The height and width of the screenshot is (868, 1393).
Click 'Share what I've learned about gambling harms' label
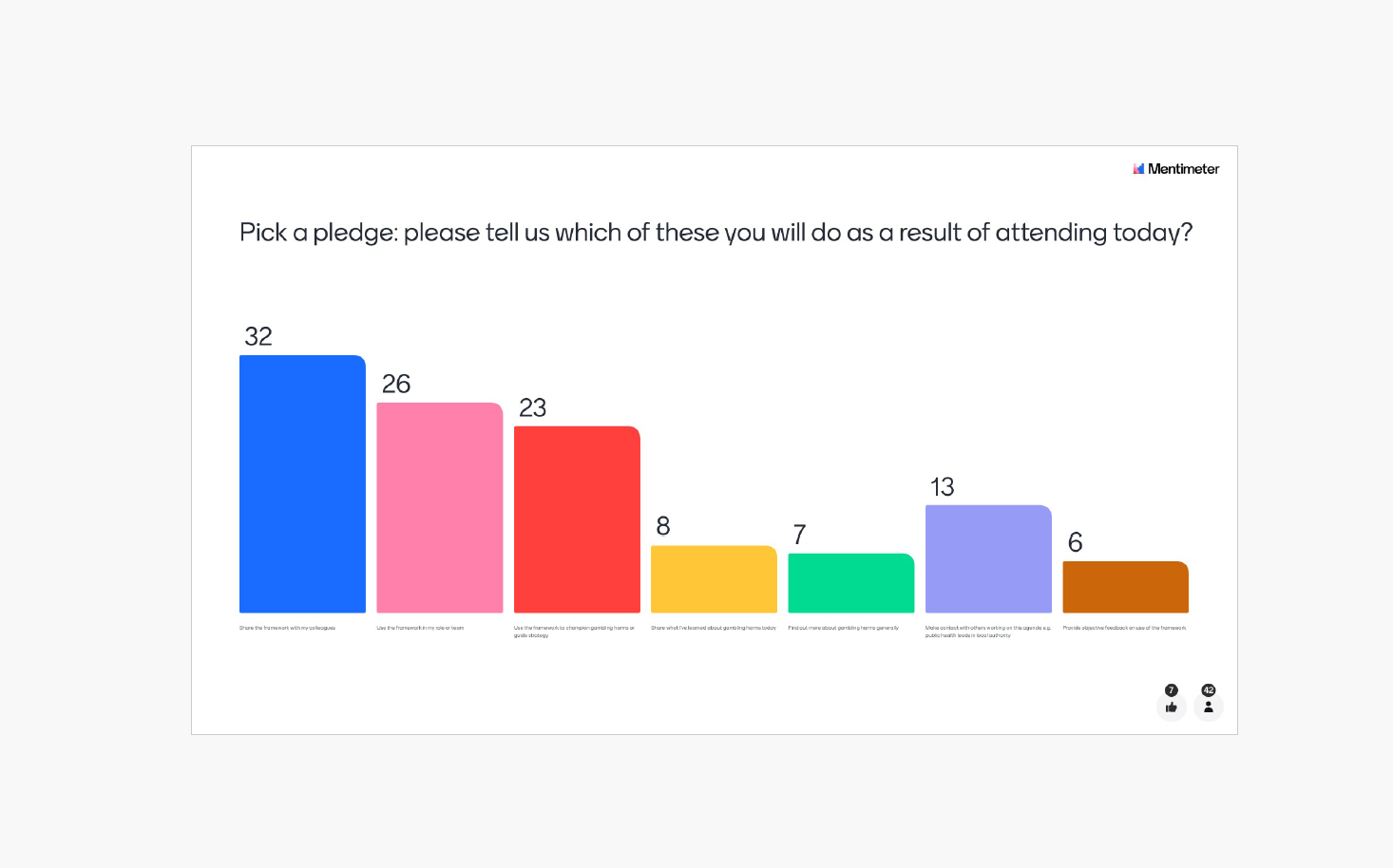714,628
